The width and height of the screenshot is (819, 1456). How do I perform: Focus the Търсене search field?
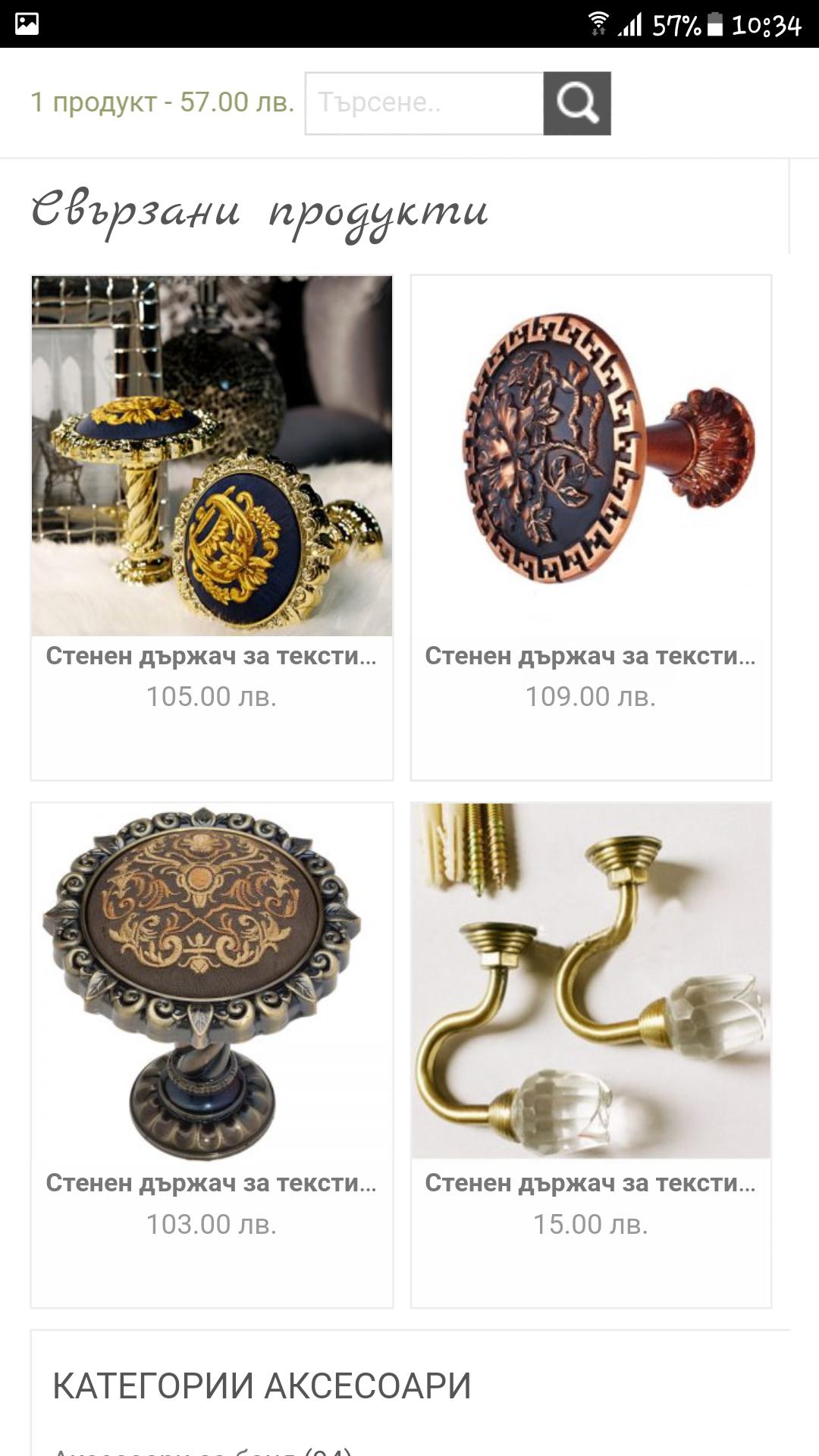[x=425, y=103]
